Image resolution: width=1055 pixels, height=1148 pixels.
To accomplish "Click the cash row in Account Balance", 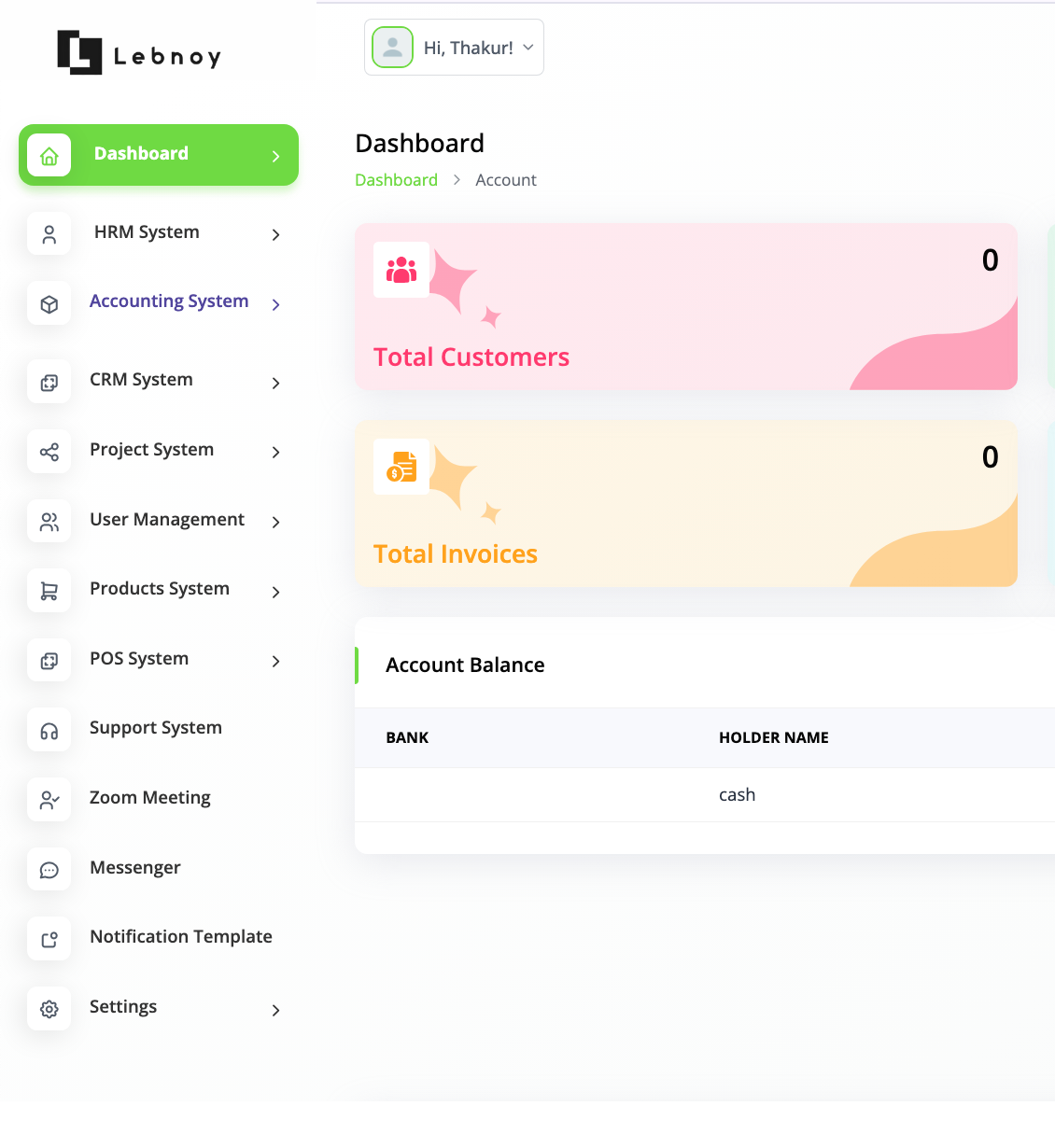I will coord(737,795).
